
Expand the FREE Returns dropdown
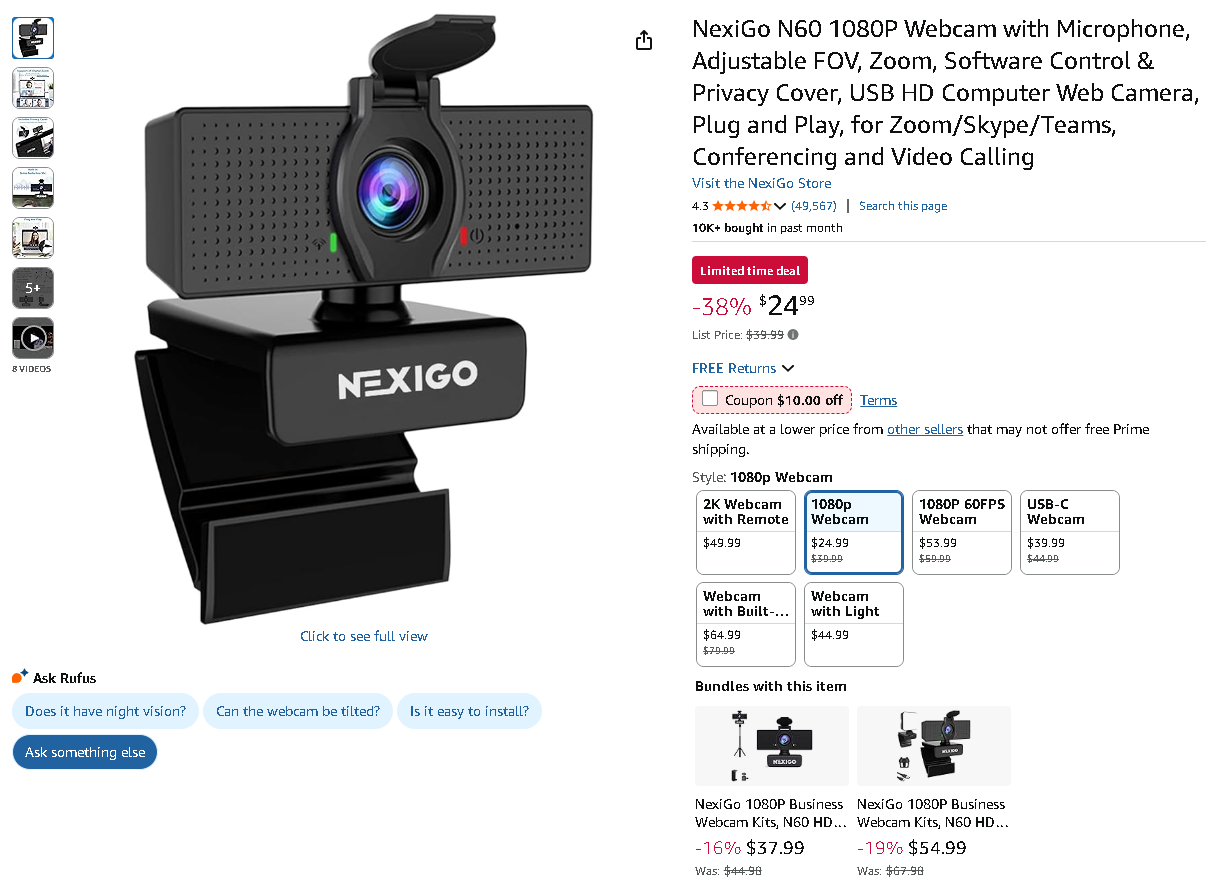(743, 368)
